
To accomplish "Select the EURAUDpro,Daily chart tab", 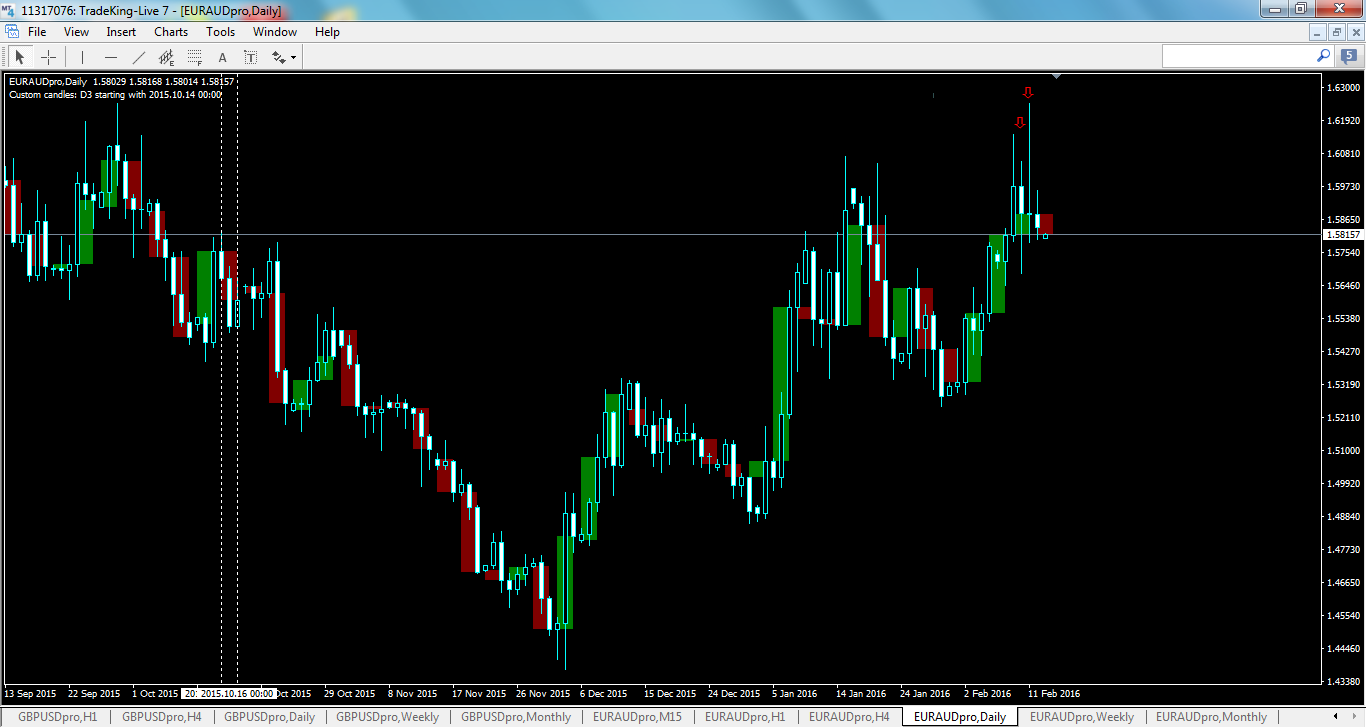I will pos(960,717).
